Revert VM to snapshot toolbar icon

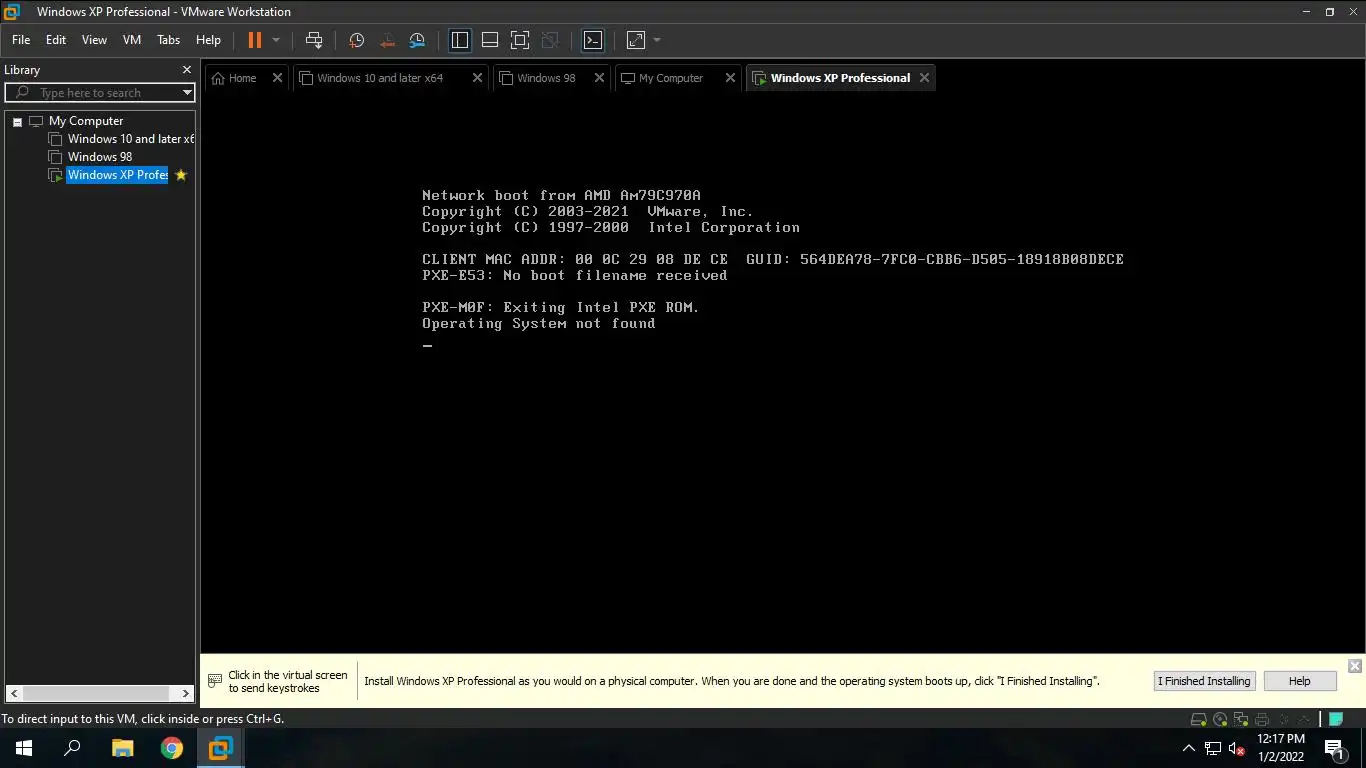387,40
